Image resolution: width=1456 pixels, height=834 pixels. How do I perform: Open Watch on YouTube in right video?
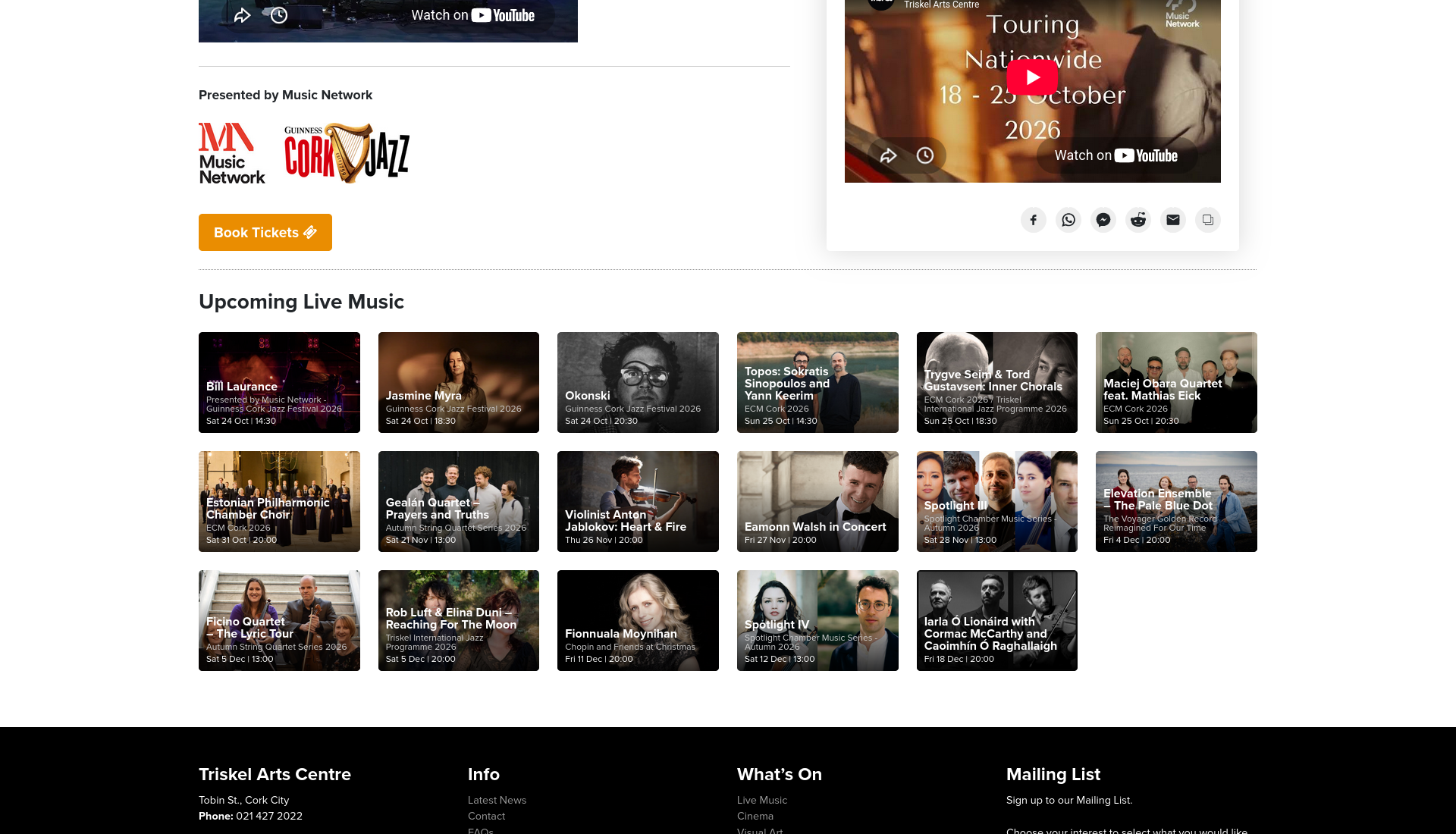click(x=1116, y=155)
